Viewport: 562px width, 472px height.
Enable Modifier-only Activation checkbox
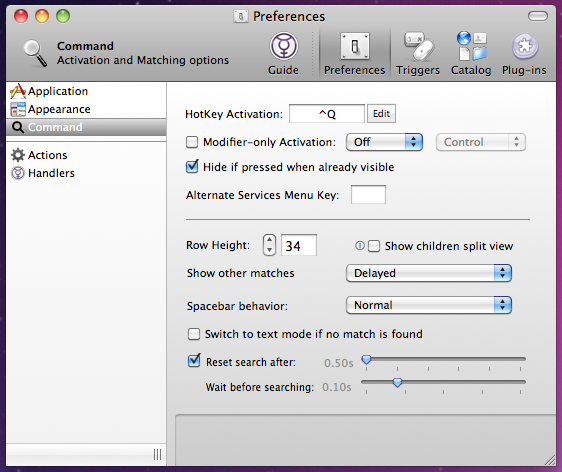pos(192,142)
